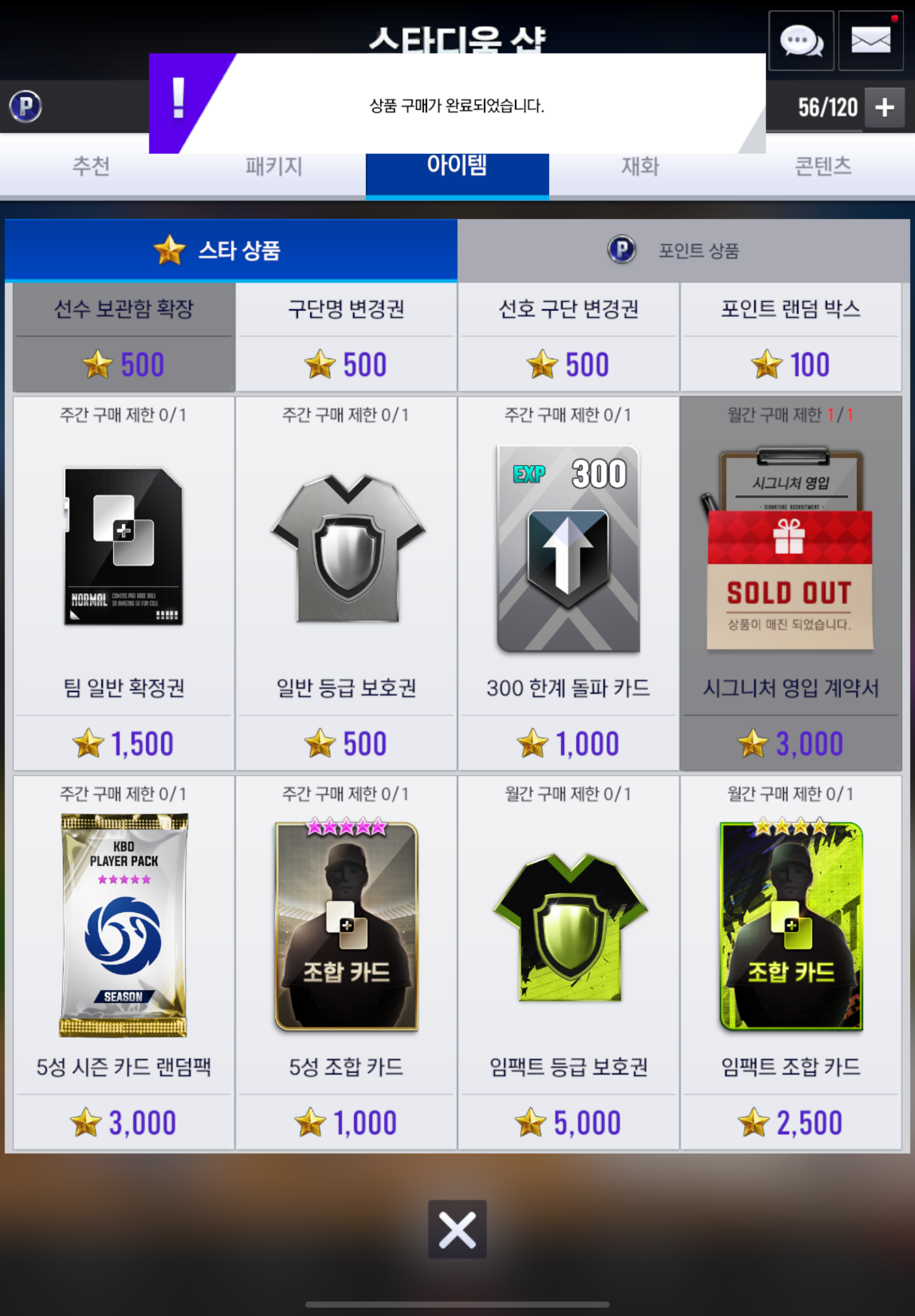Buy 구단명 변경권 for 500 stars

pyautogui.click(x=346, y=337)
